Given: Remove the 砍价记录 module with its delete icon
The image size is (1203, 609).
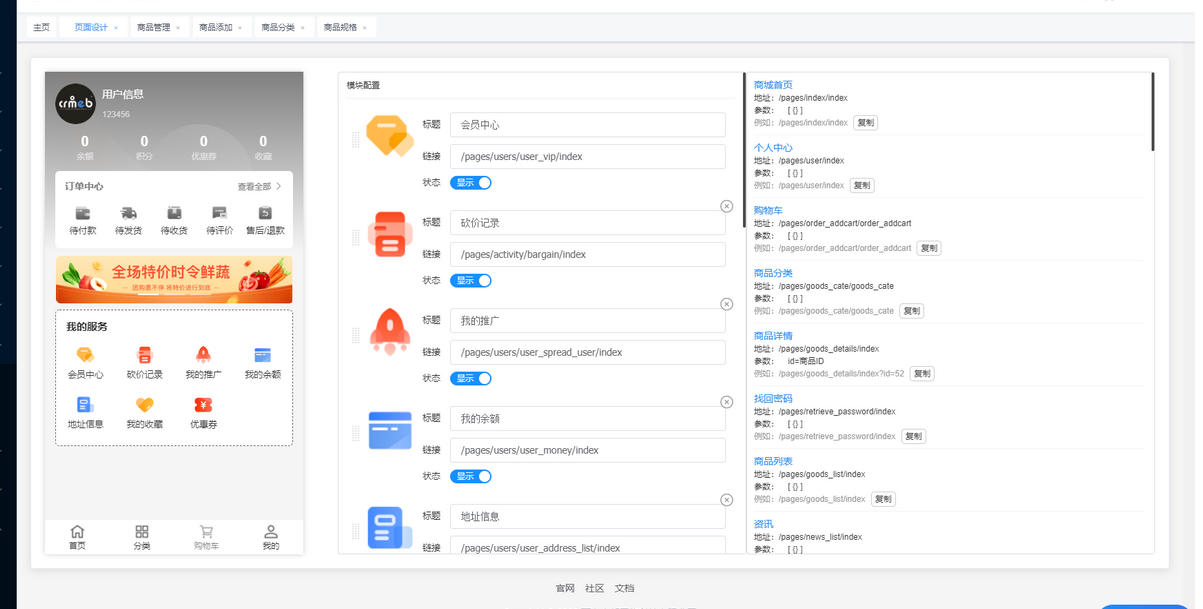Looking at the screenshot, I should 726,206.
